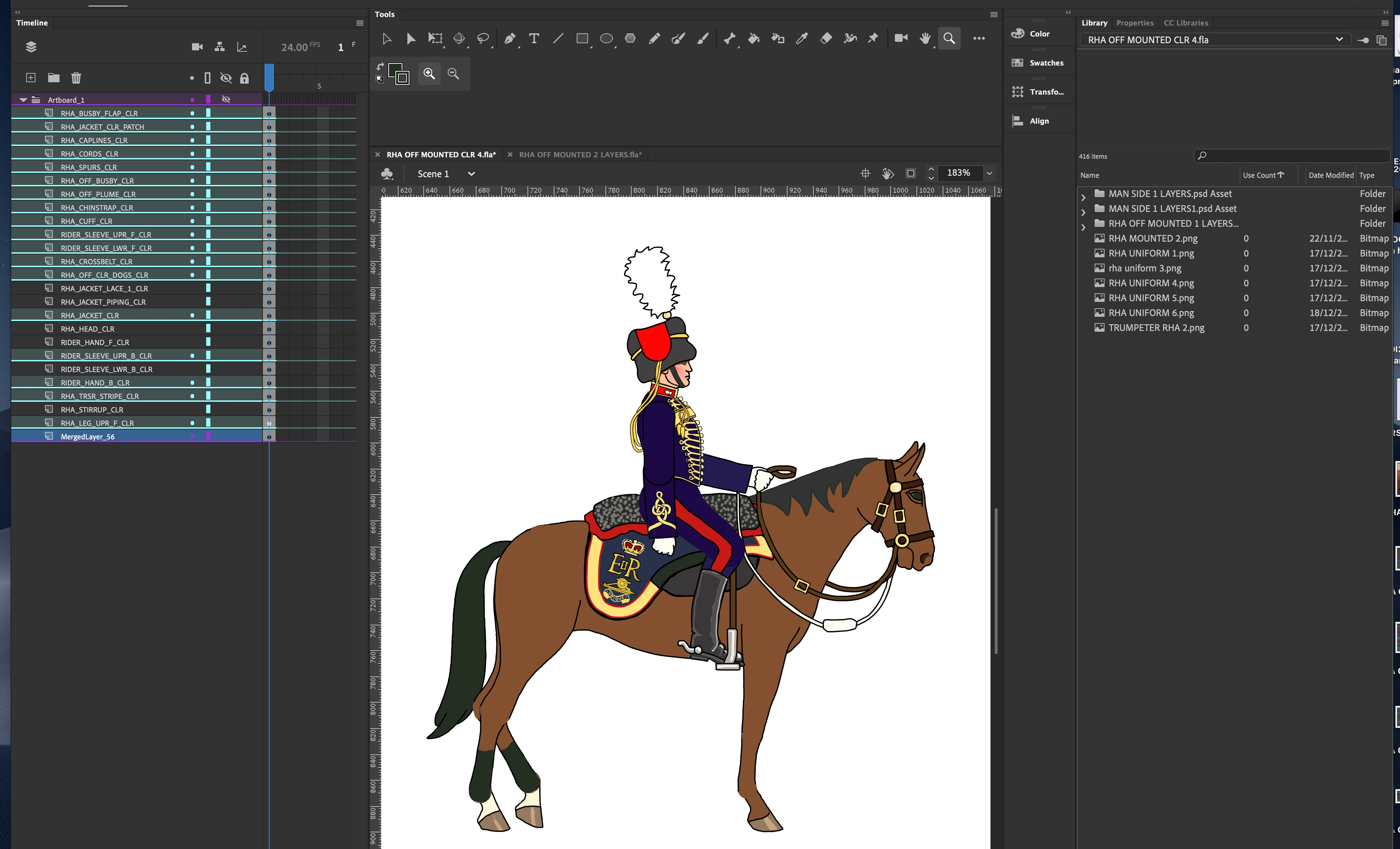Activate the Hand tool
The image size is (1400, 849).
(x=925, y=39)
